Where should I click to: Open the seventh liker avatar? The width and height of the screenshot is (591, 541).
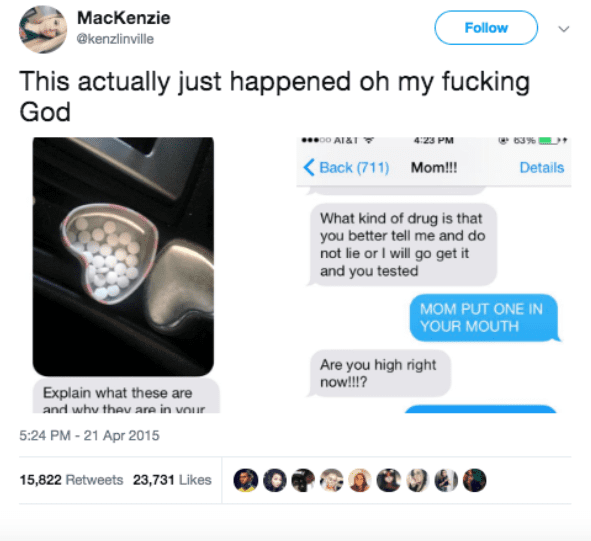(417, 480)
